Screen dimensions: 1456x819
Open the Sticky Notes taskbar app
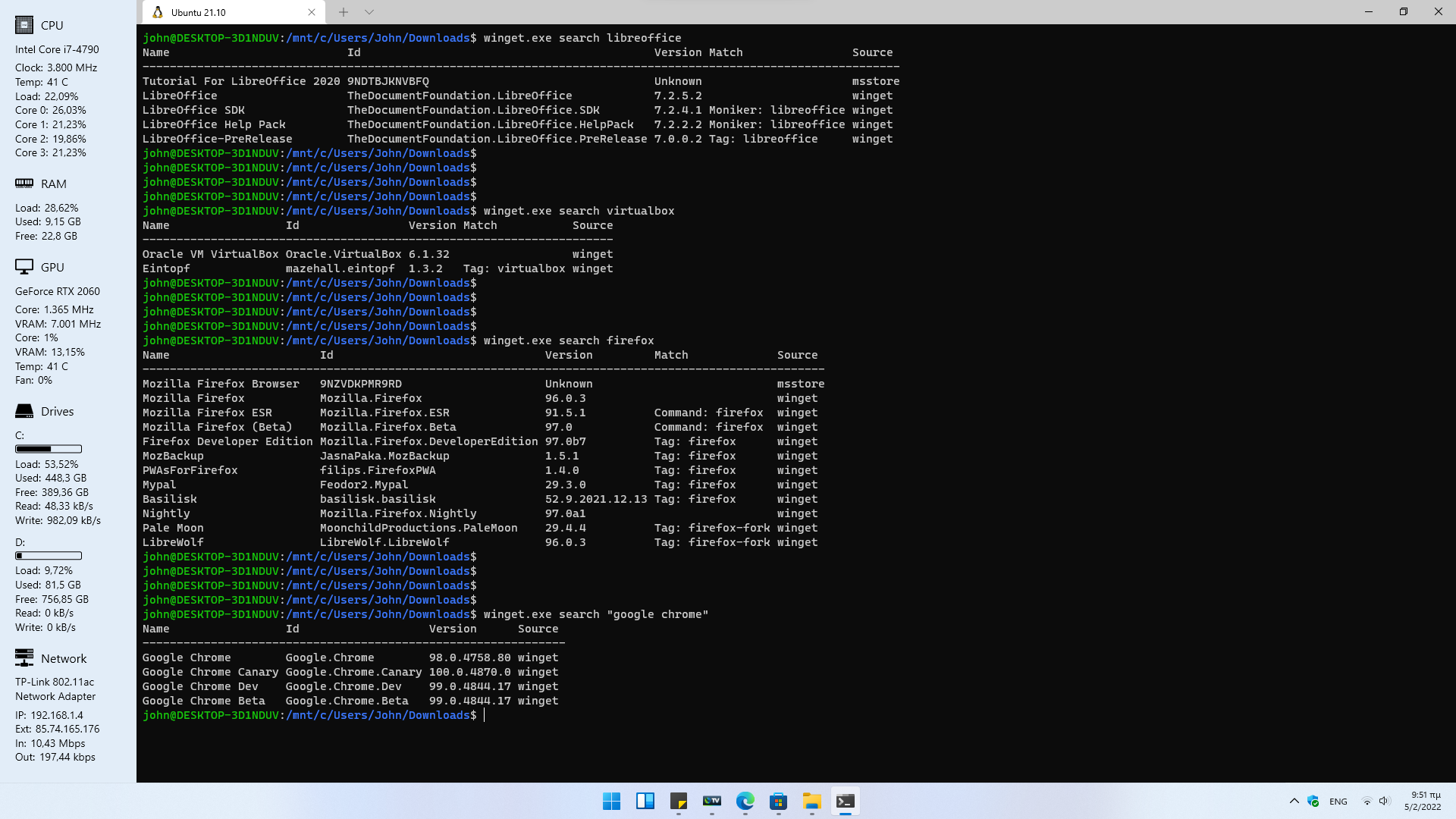pos(679,801)
